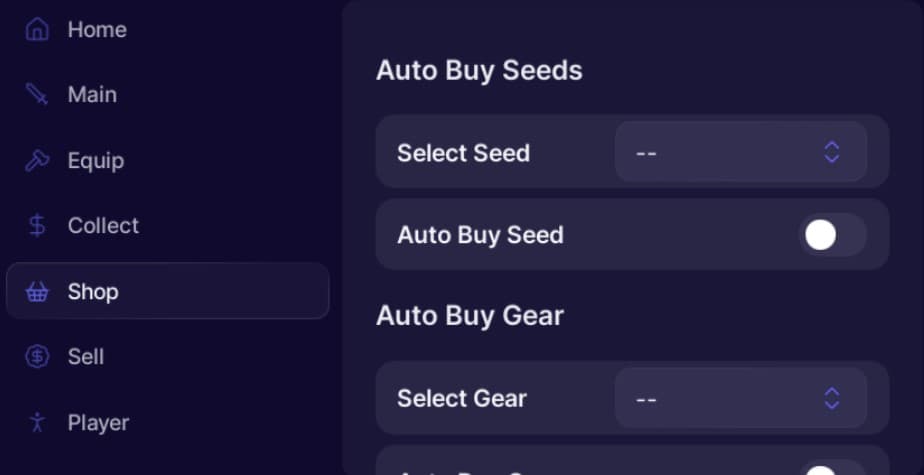The image size is (924, 475).
Task: Click the Collect sidebar label
Action: 103,226
